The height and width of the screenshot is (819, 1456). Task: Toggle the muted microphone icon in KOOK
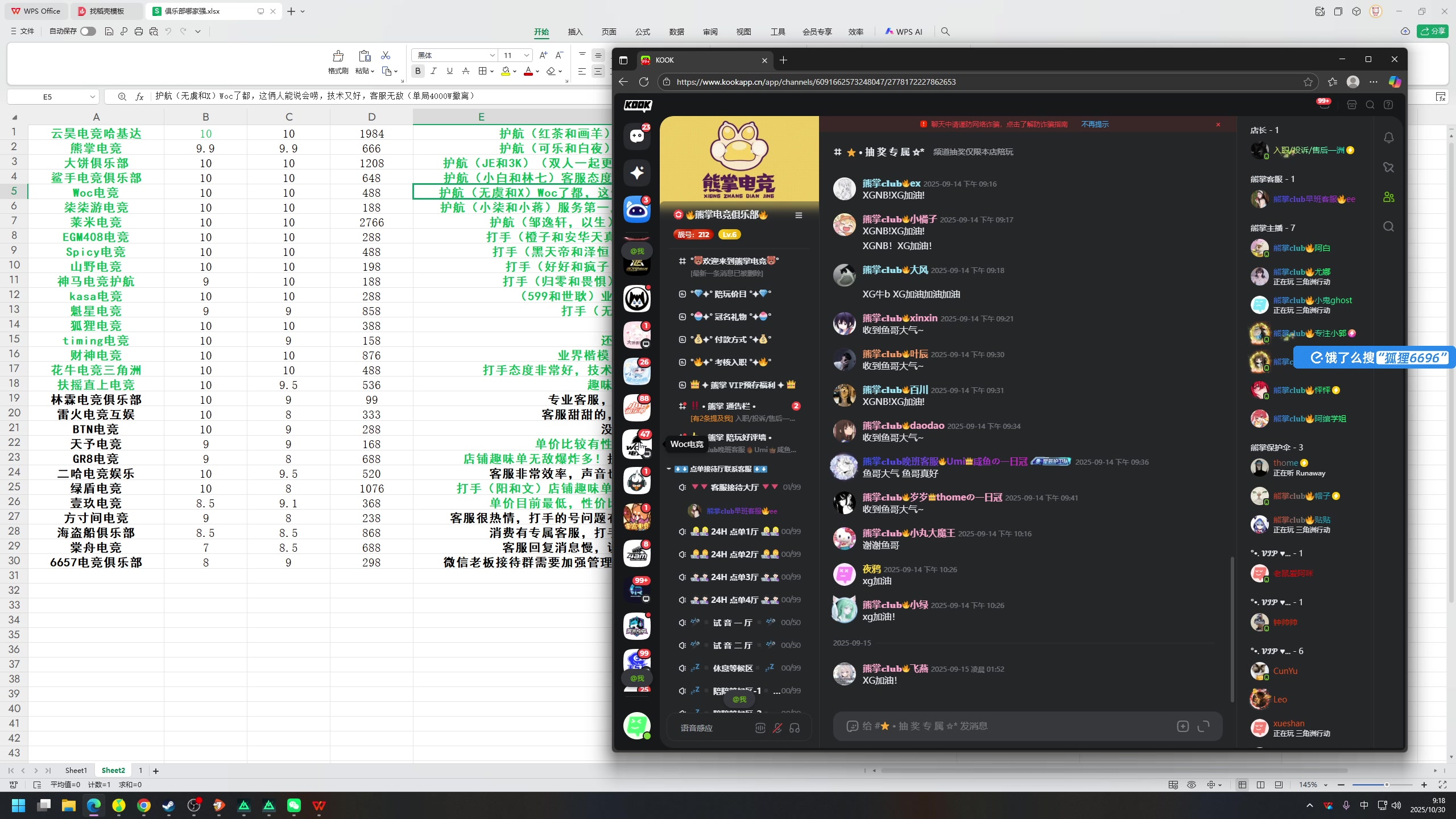point(777,728)
